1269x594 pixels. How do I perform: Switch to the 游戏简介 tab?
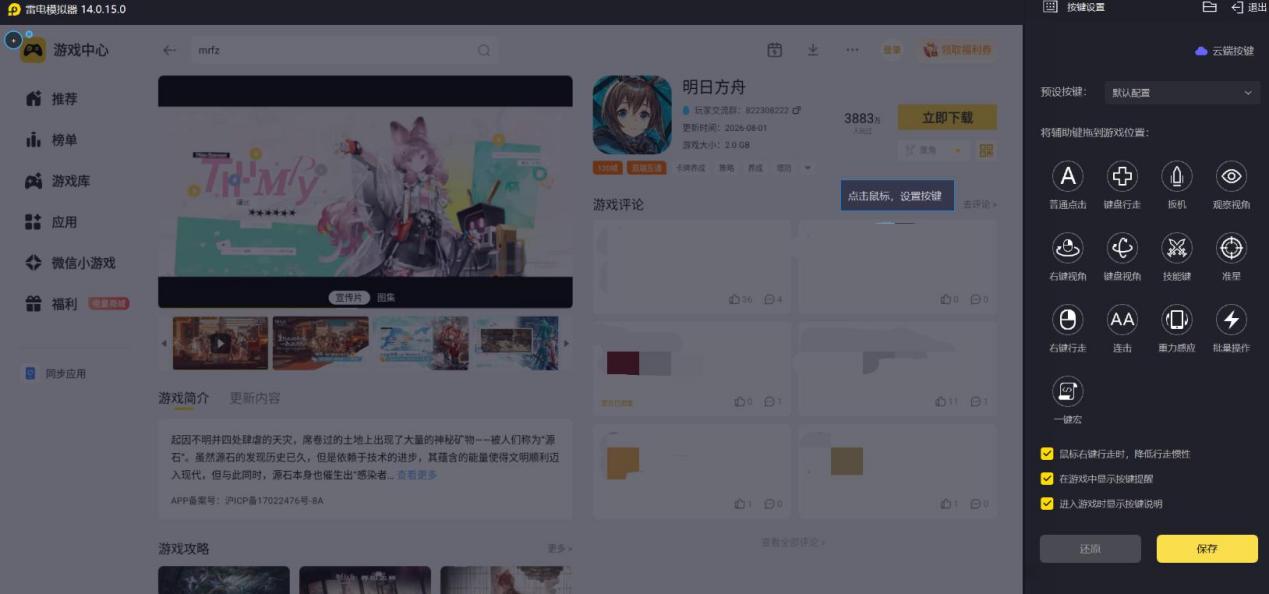pos(184,398)
